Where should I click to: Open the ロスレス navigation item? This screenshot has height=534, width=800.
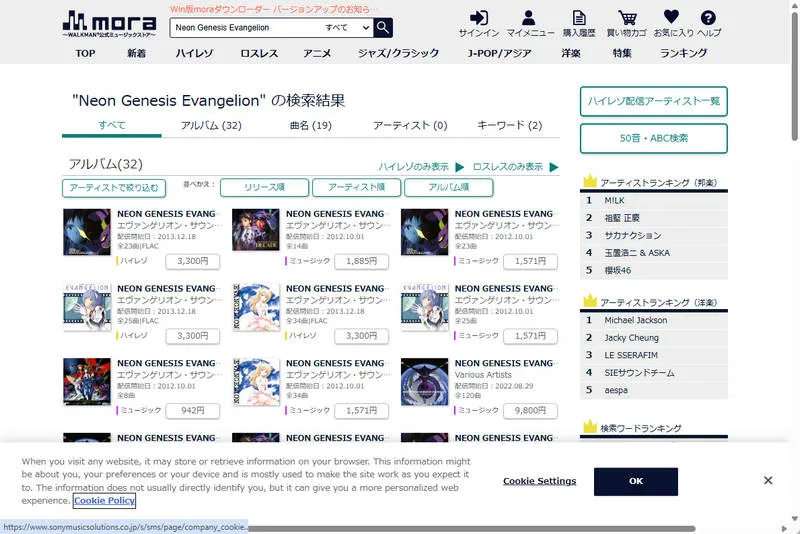pos(259,53)
